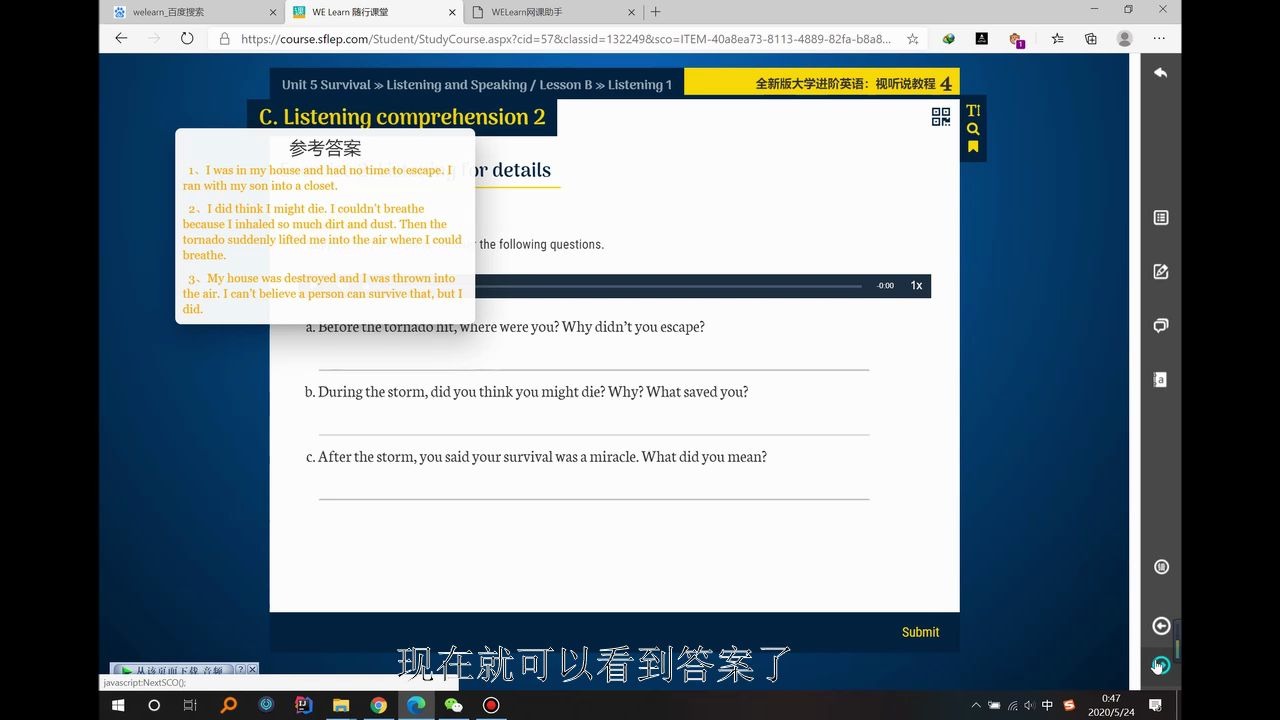1280x720 pixels.
Task: Click the 从该页面下载音频 download bar
Action: 173,670
